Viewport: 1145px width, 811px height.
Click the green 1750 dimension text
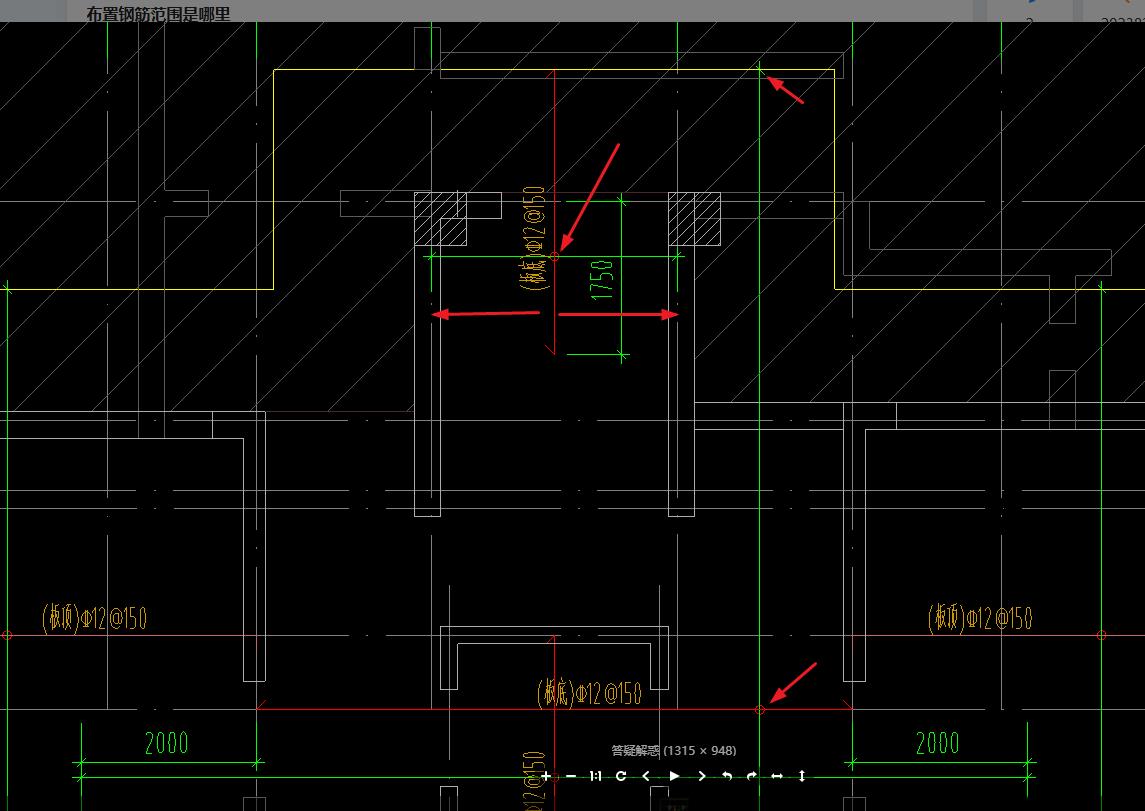tap(602, 280)
